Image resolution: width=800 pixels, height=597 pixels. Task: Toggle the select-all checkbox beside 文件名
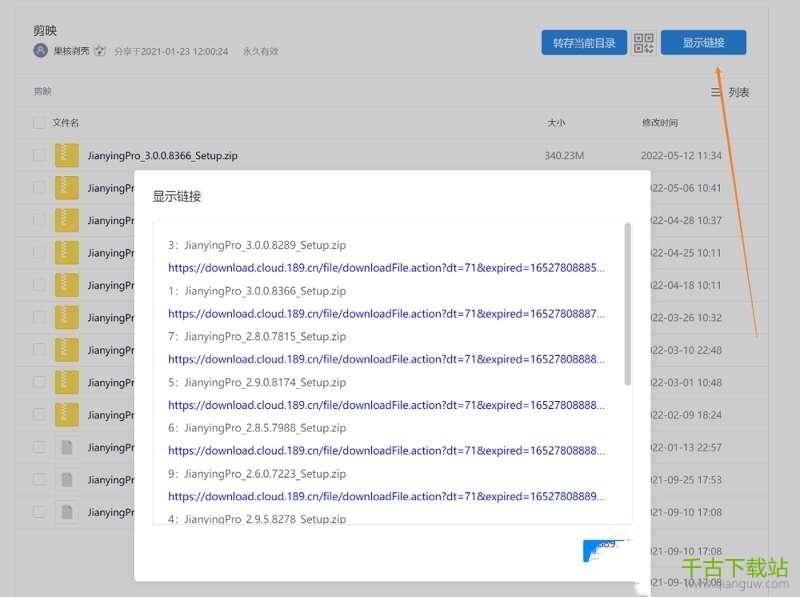[x=39, y=123]
